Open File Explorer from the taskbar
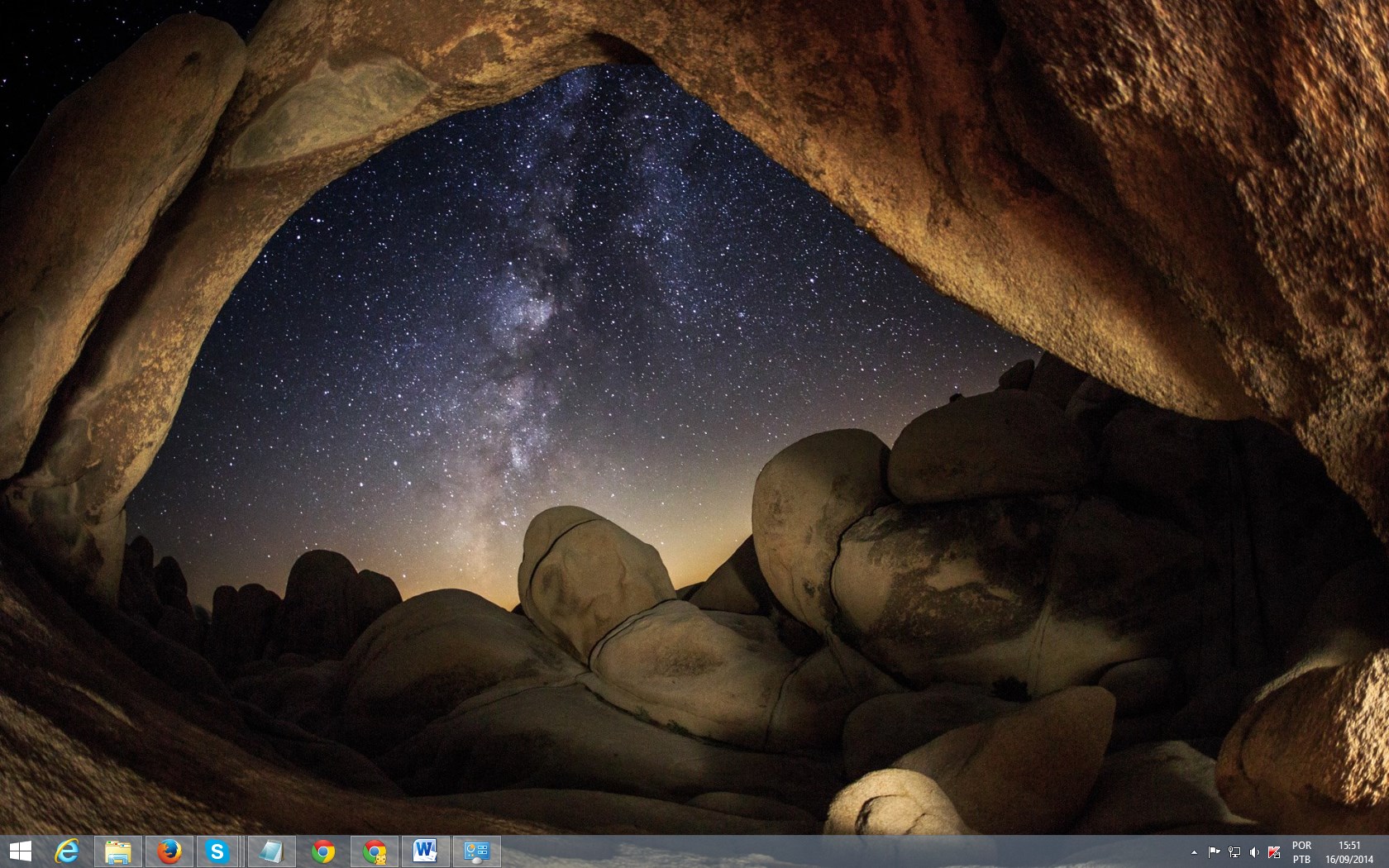The width and height of the screenshot is (1389, 868). [118, 851]
